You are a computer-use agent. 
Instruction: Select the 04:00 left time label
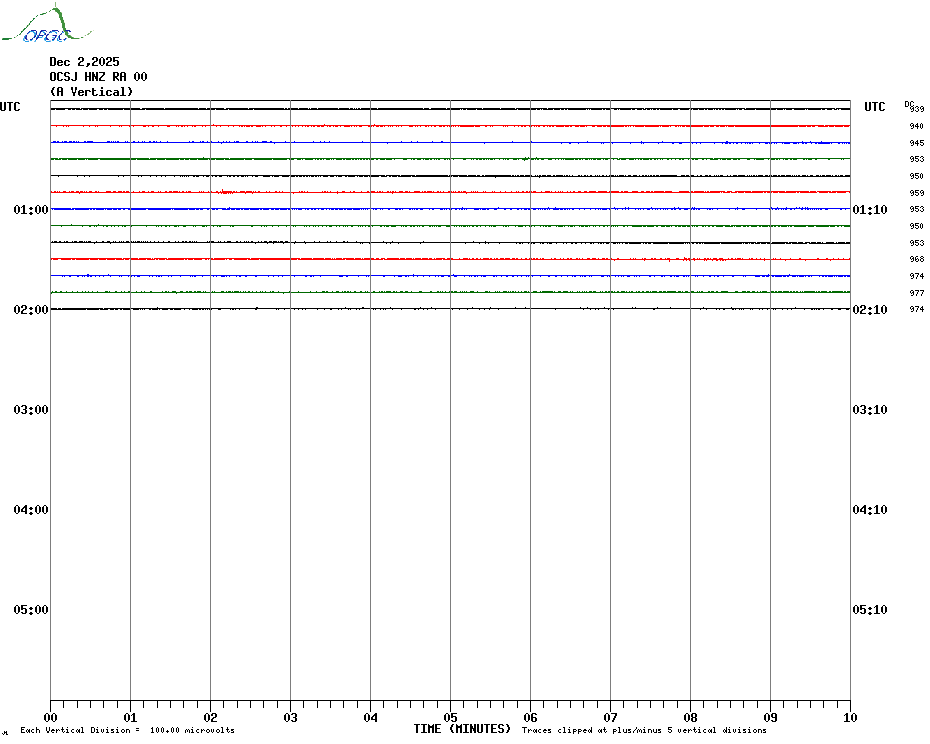[x=31, y=510]
